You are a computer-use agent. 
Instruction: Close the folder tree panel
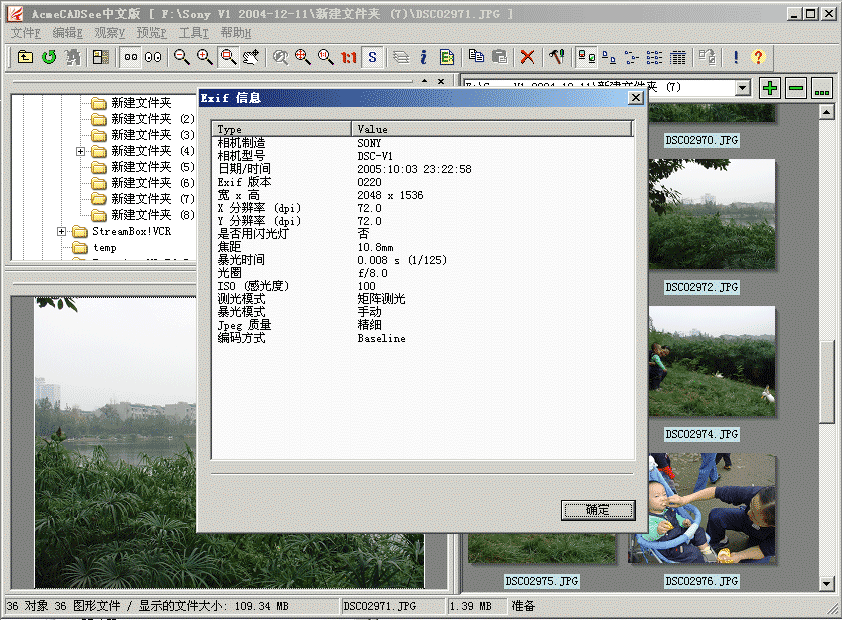coord(441,82)
